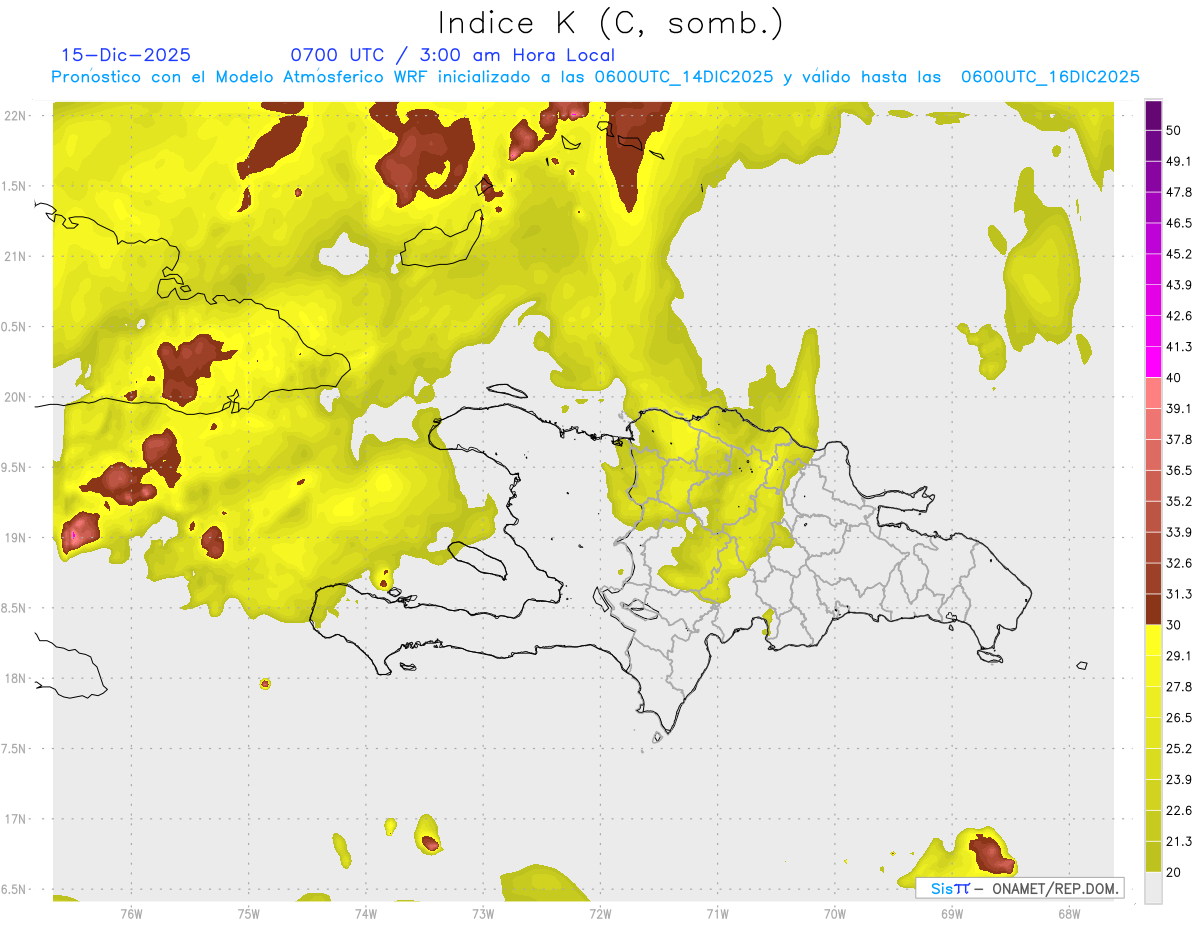Click the '75W' longitude label

pyautogui.click(x=248, y=913)
